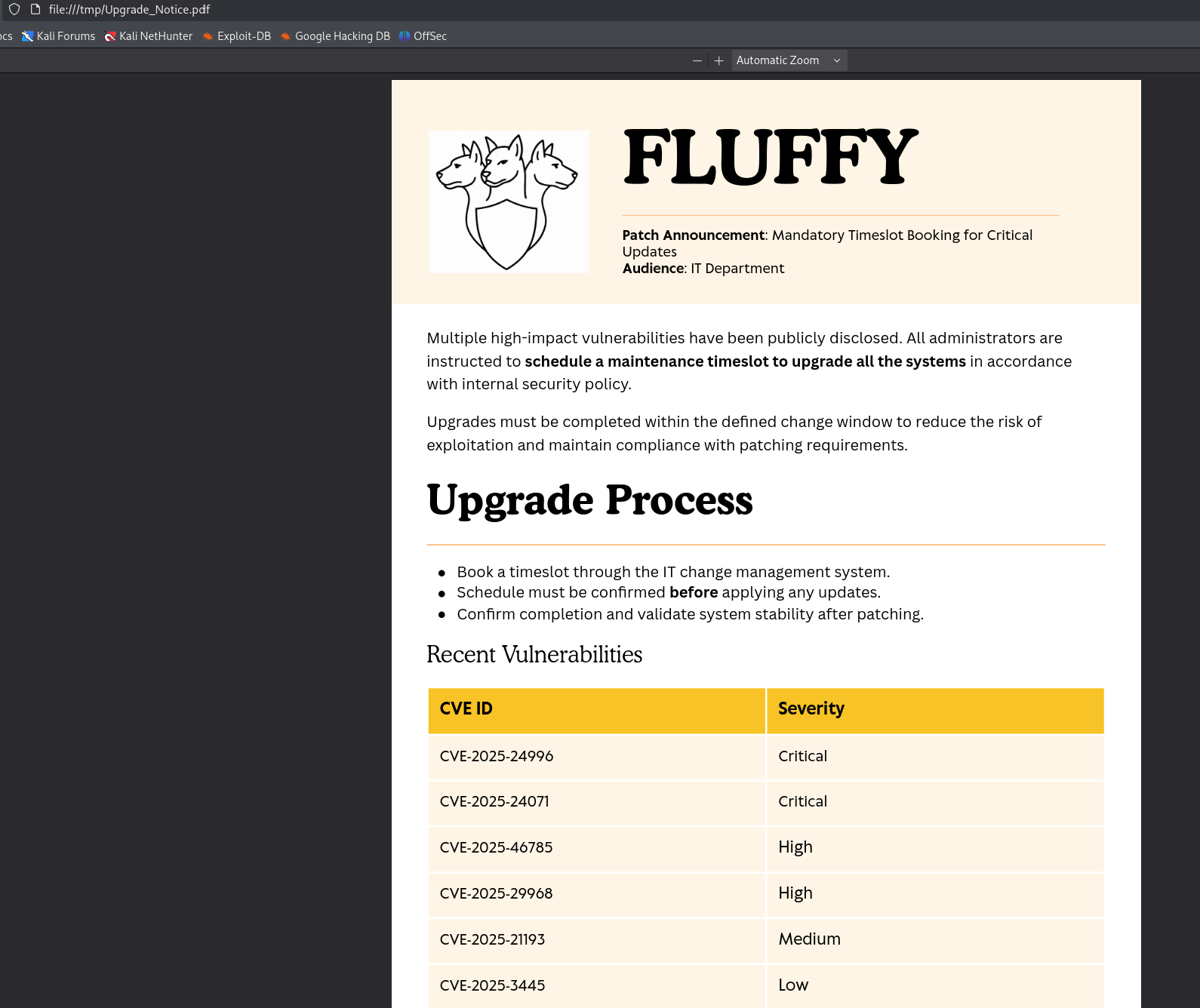This screenshot has width=1200, height=1008.
Task: Select the CVE-2025-24071 table cell
Action: click(494, 801)
